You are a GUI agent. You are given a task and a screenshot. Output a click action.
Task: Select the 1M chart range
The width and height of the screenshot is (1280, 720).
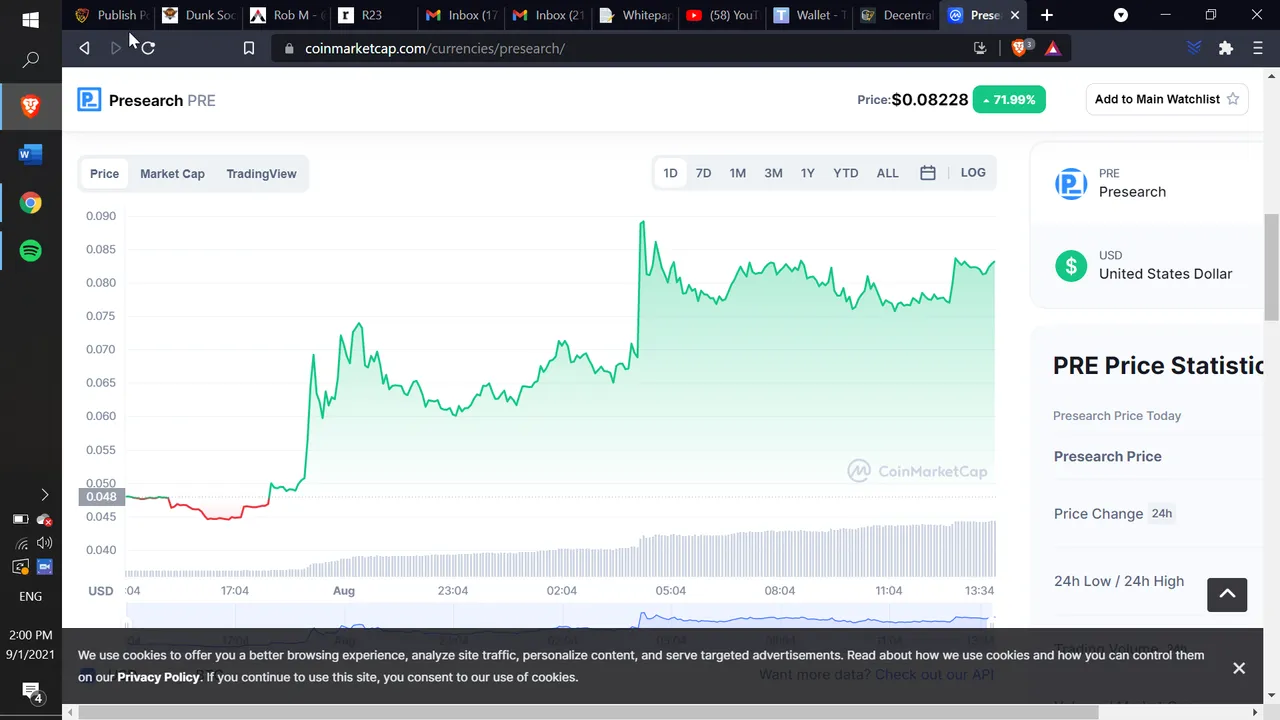[x=738, y=173]
